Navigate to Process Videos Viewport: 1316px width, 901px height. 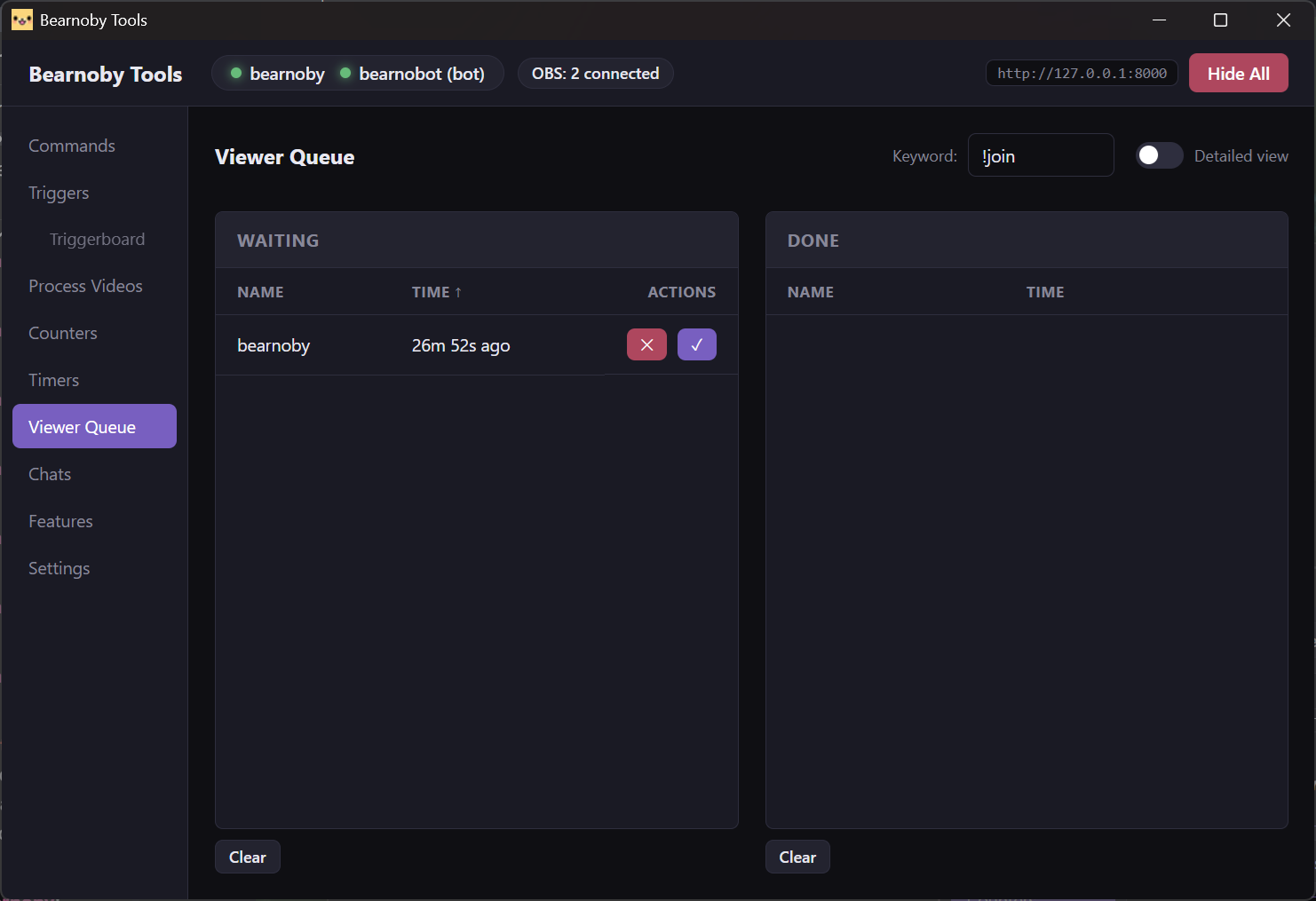(x=85, y=286)
